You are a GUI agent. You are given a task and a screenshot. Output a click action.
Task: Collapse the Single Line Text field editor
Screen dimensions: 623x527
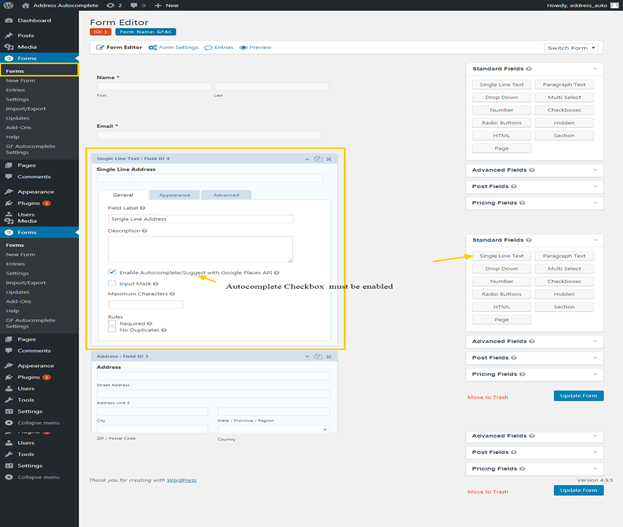[x=306, y=159]
